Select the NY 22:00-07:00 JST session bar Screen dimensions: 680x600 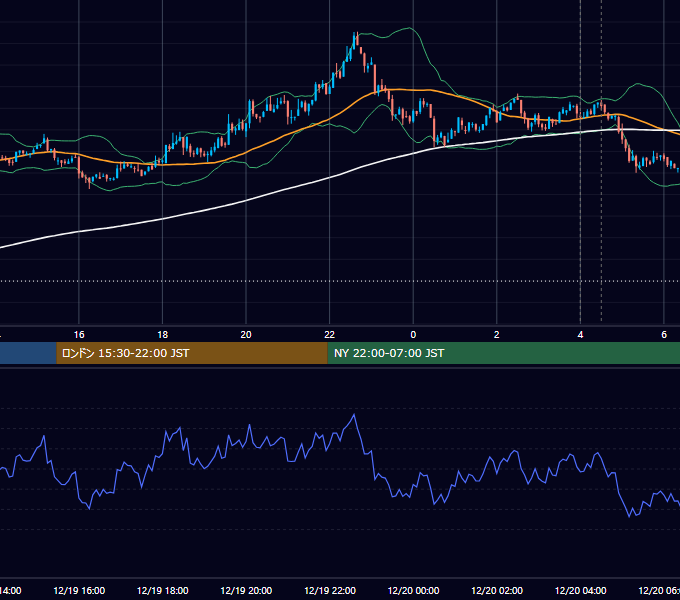coord(503,353)
